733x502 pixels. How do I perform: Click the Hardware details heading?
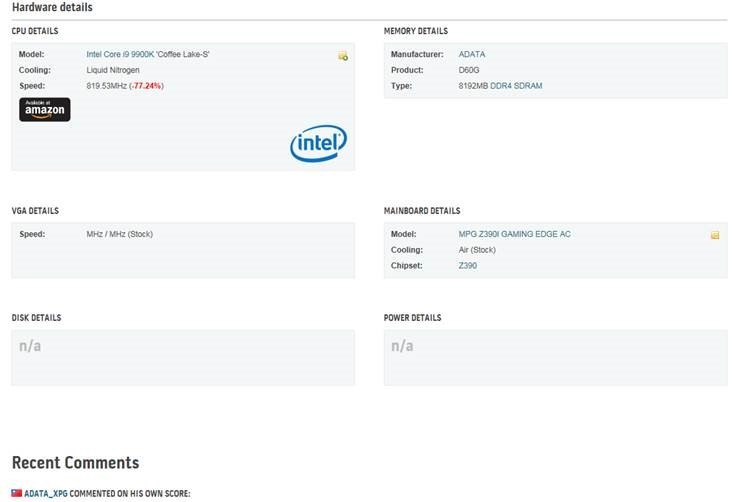(52, 7)
